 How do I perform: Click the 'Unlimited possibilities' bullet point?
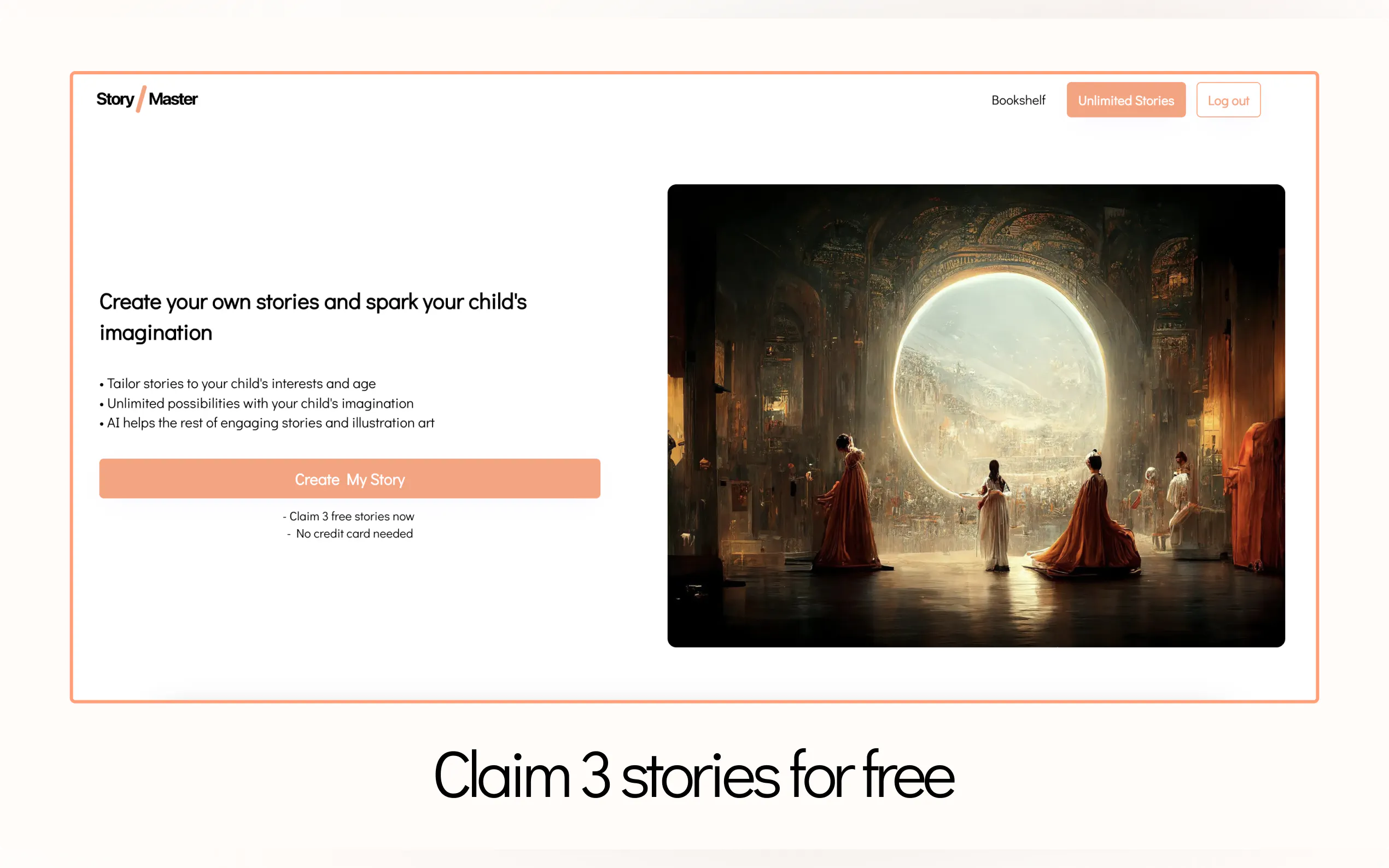click(x=256, y=403)
